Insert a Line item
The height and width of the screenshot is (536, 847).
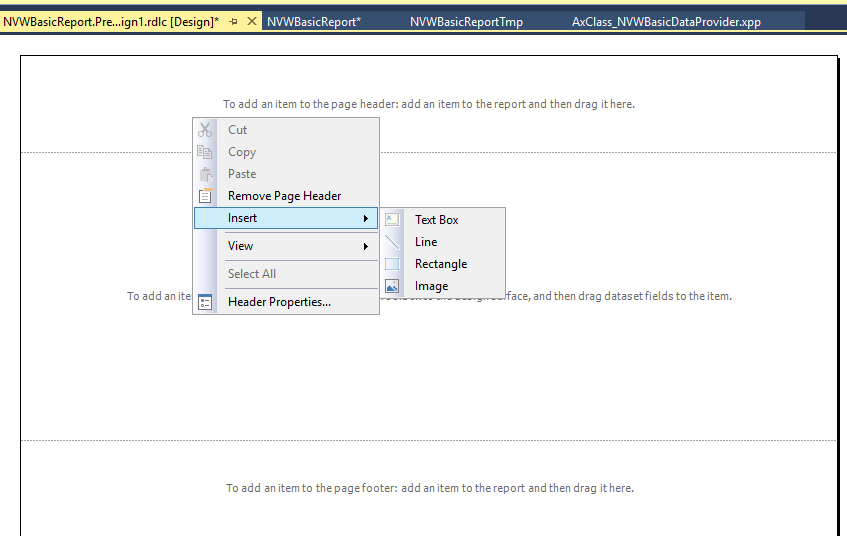coord(443,242)
